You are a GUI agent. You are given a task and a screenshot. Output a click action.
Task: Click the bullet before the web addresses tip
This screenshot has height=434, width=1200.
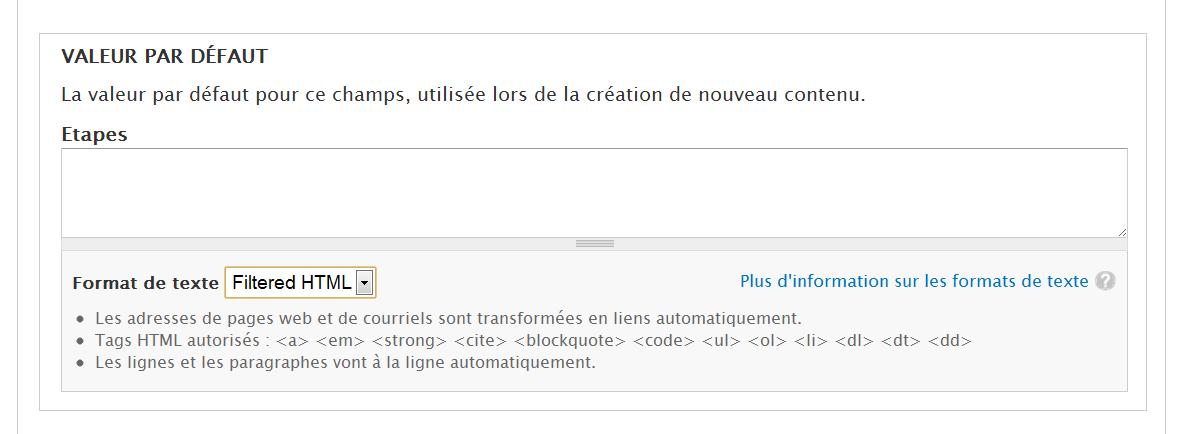(x=81, y=320)
